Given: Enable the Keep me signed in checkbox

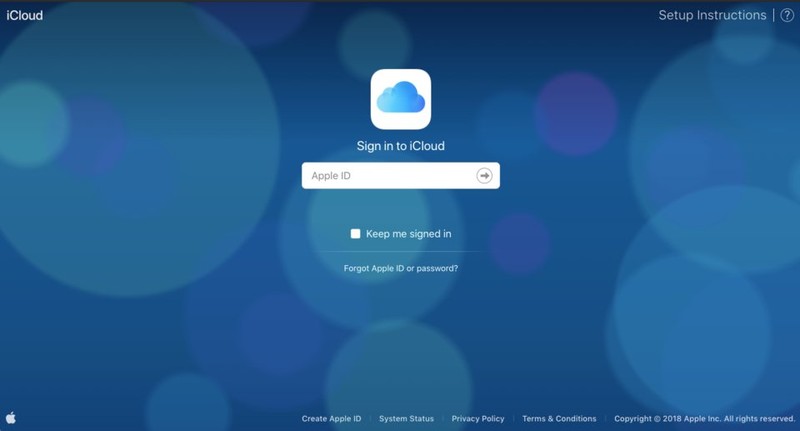Looking at the screenshot, I should [x=356, y=234].
